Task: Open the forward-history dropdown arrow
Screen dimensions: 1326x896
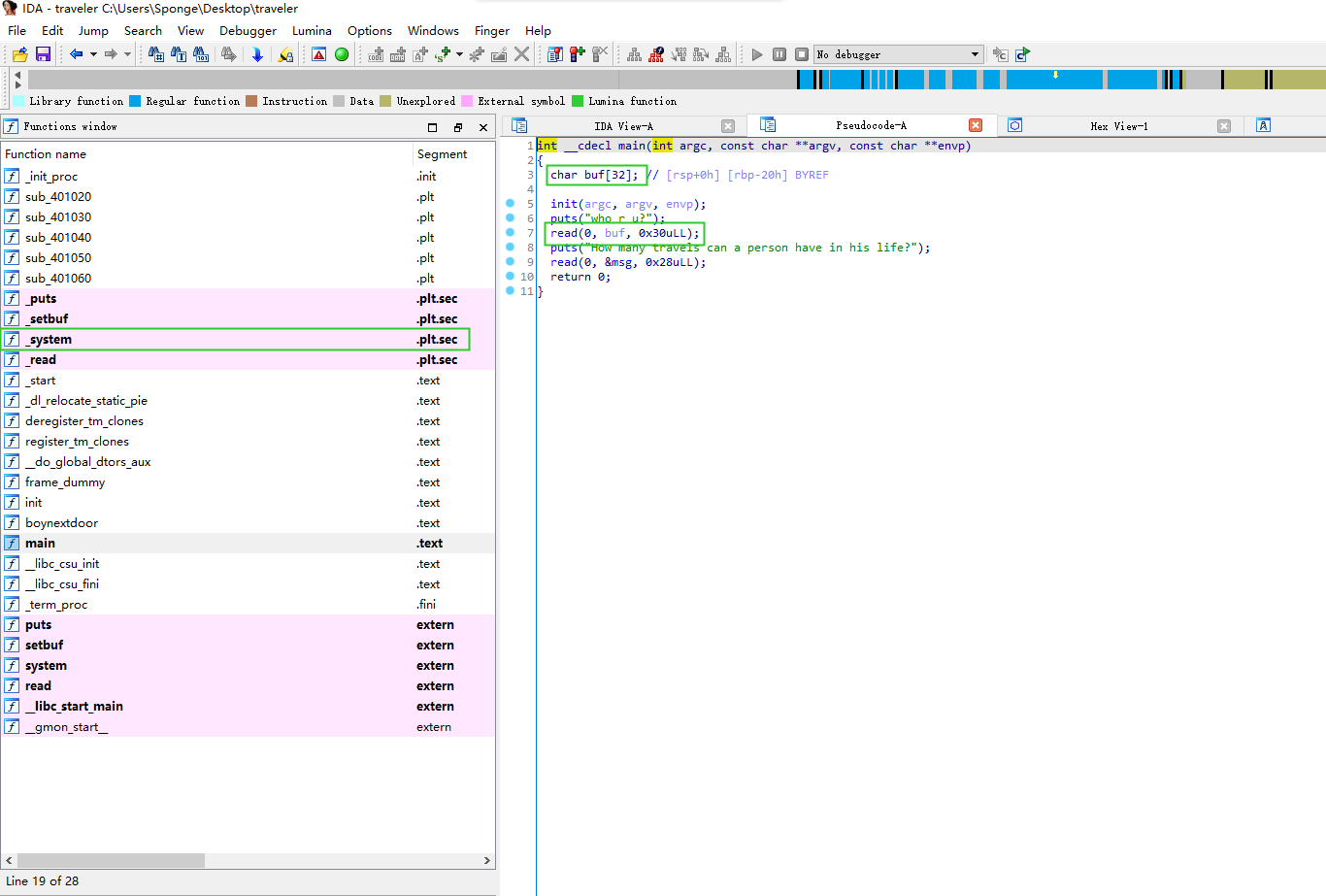Action: coord(127,54)
